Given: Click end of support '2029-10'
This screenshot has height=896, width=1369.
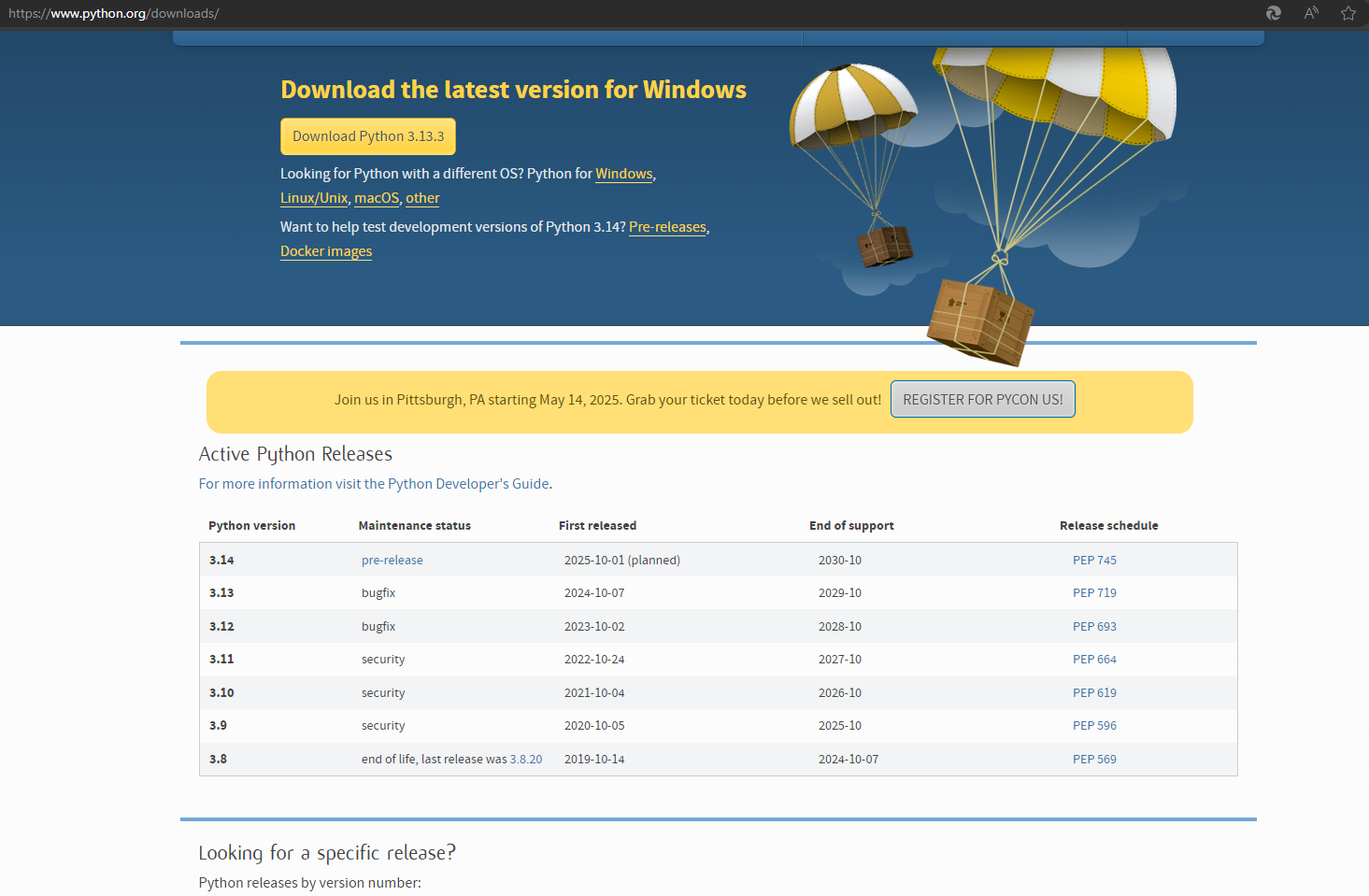Looking at the screenshot, I should [840, 593].
